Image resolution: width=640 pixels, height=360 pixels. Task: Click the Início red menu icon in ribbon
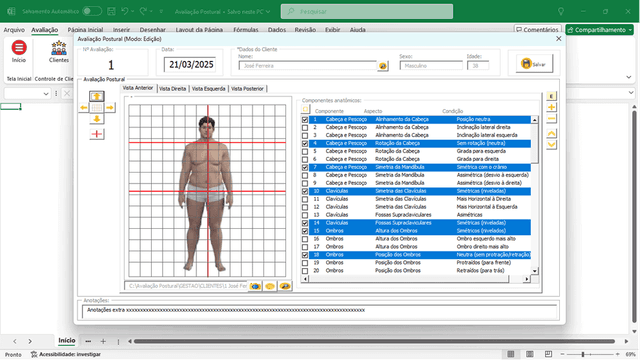tap(19, 48)
